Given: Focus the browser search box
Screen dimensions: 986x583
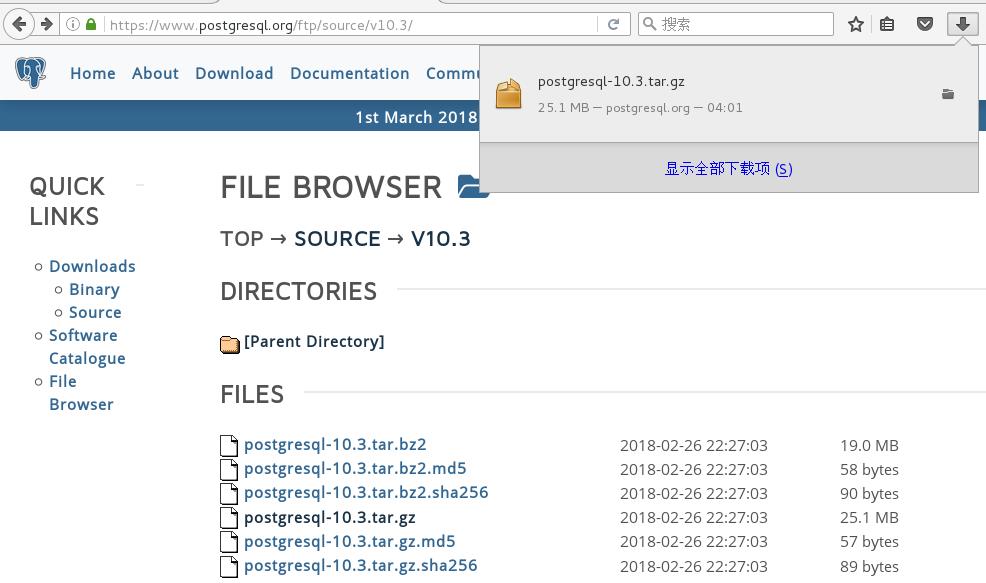Looking at the screenshot, I should pos(736,25).
